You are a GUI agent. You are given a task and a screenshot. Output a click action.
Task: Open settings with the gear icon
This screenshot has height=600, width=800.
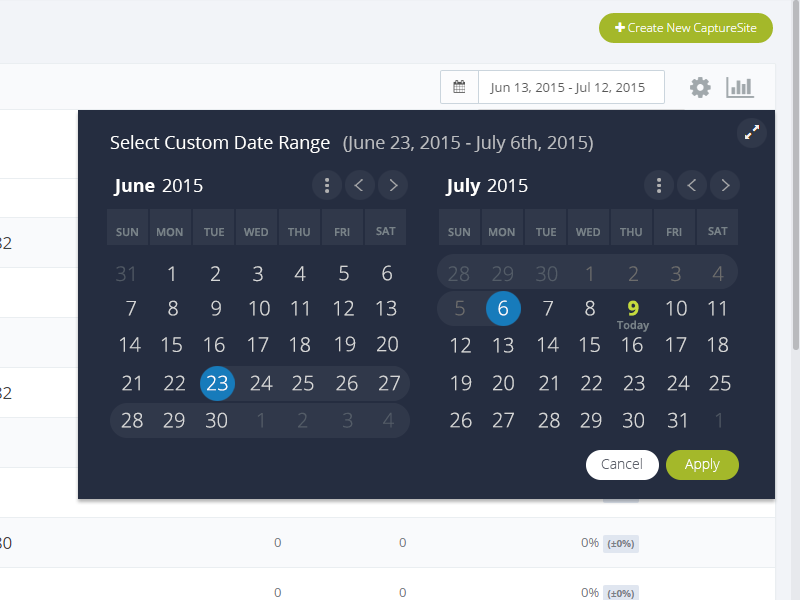(x=700, y=87)
